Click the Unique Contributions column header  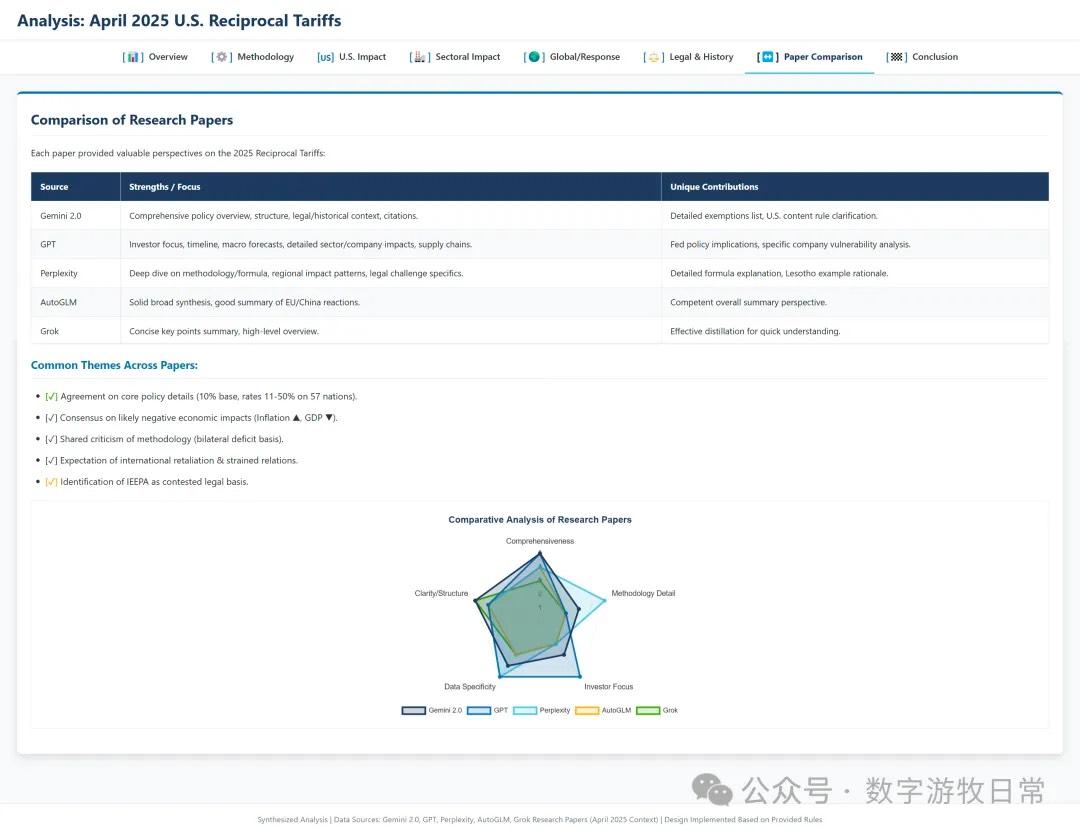(x=714, y=187)
